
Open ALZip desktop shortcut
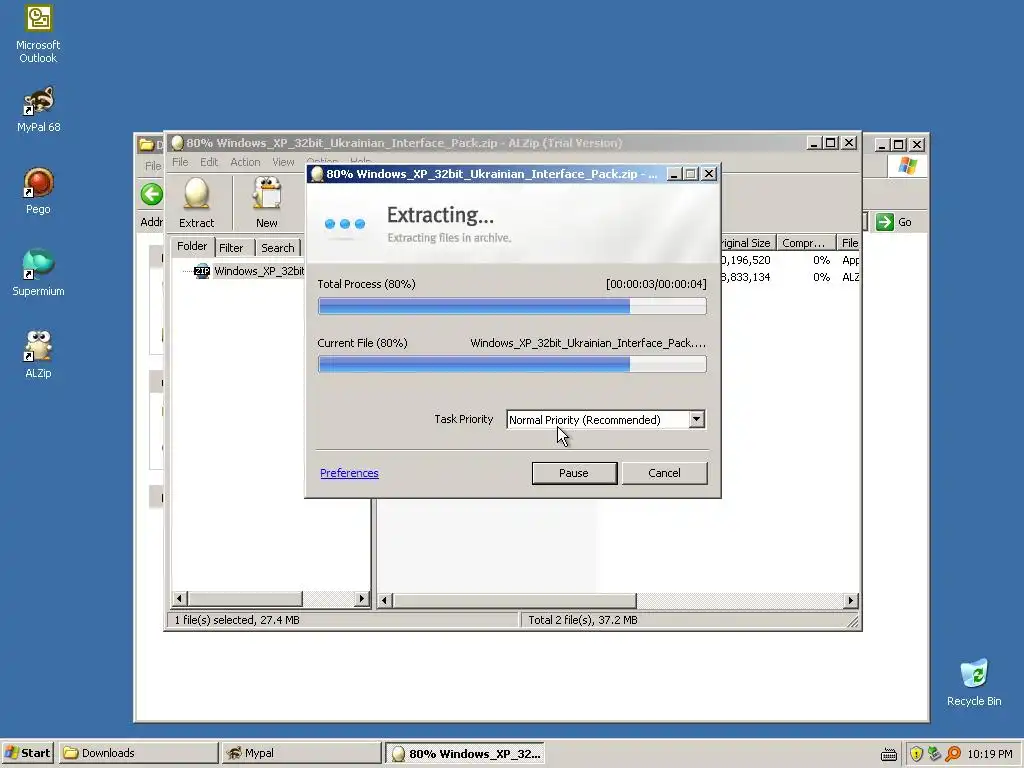point(38,355)
